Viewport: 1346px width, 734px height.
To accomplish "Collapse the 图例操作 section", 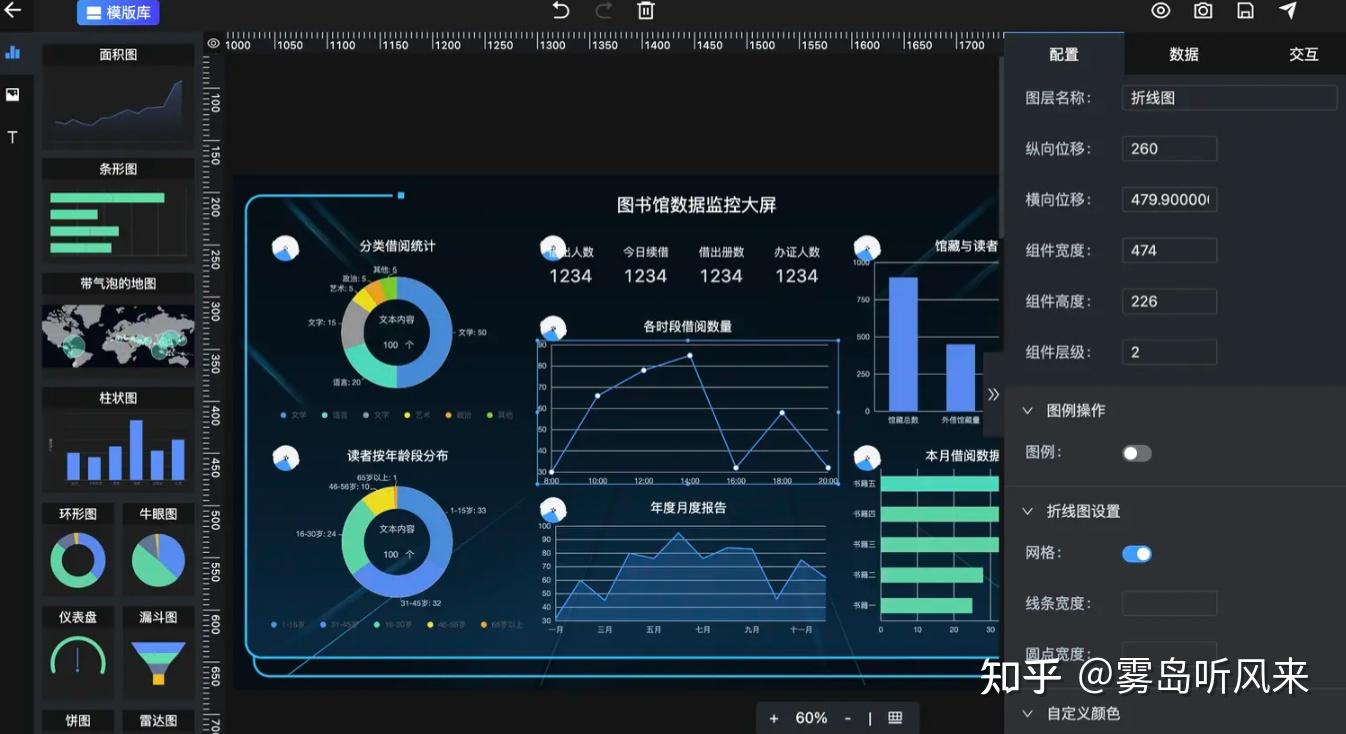I will (1027, 410).
